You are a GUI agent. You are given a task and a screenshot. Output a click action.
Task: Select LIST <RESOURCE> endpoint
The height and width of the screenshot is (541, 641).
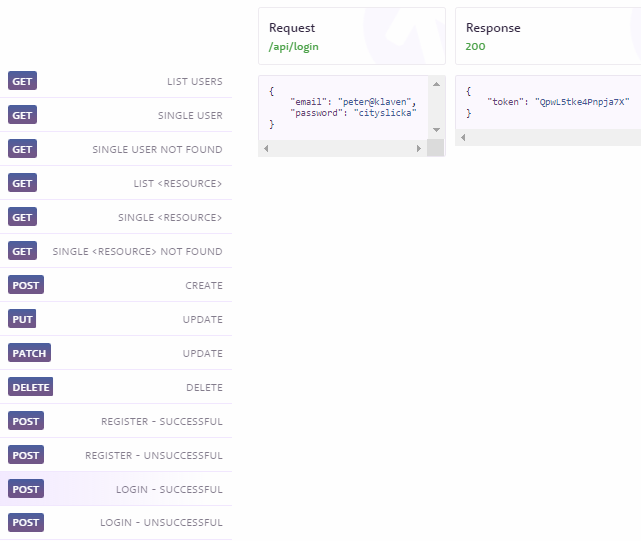[x=116, y=183]
